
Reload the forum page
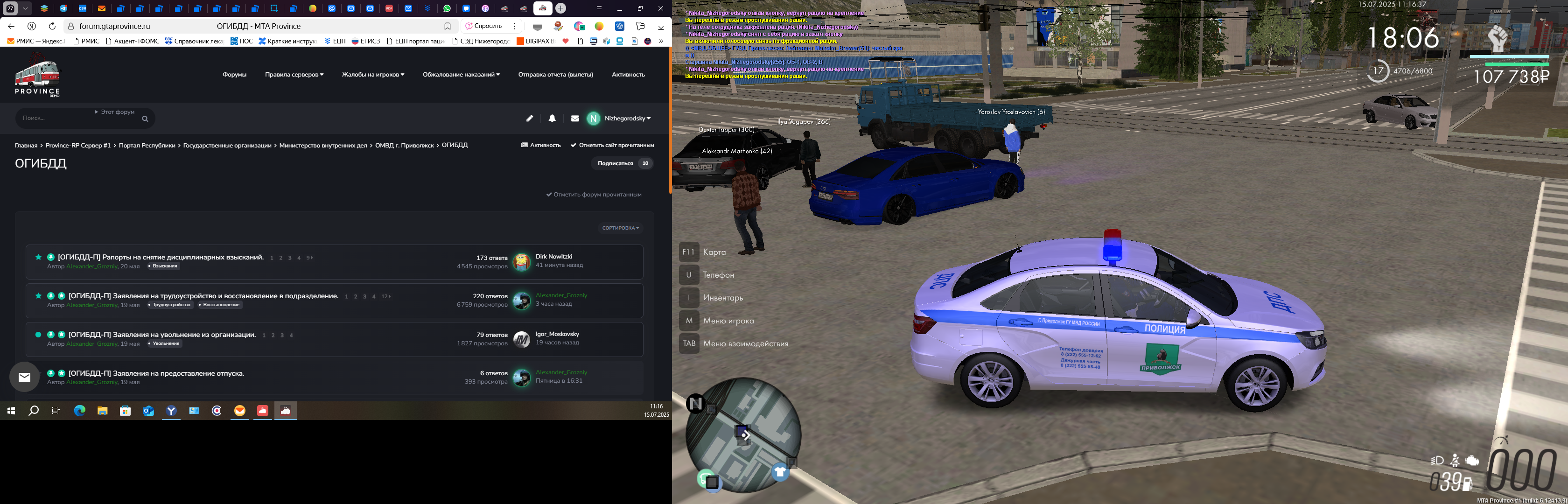52,26
